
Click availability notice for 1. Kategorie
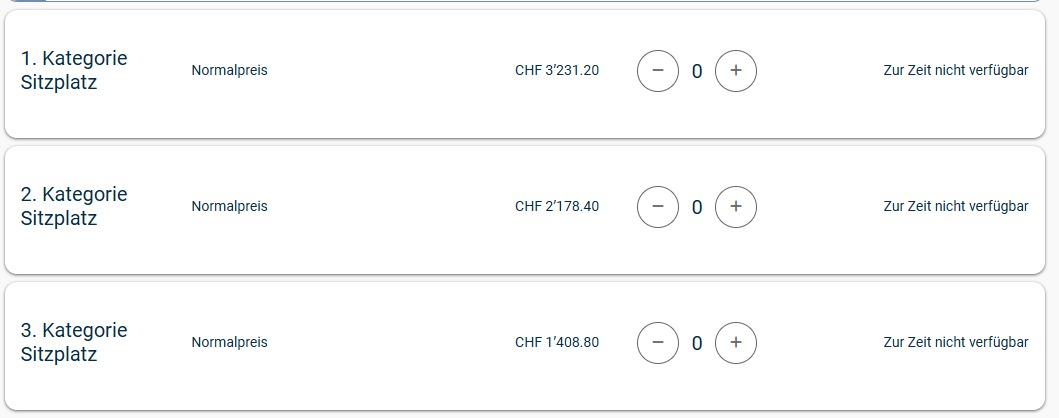click(x=955, y=71)
